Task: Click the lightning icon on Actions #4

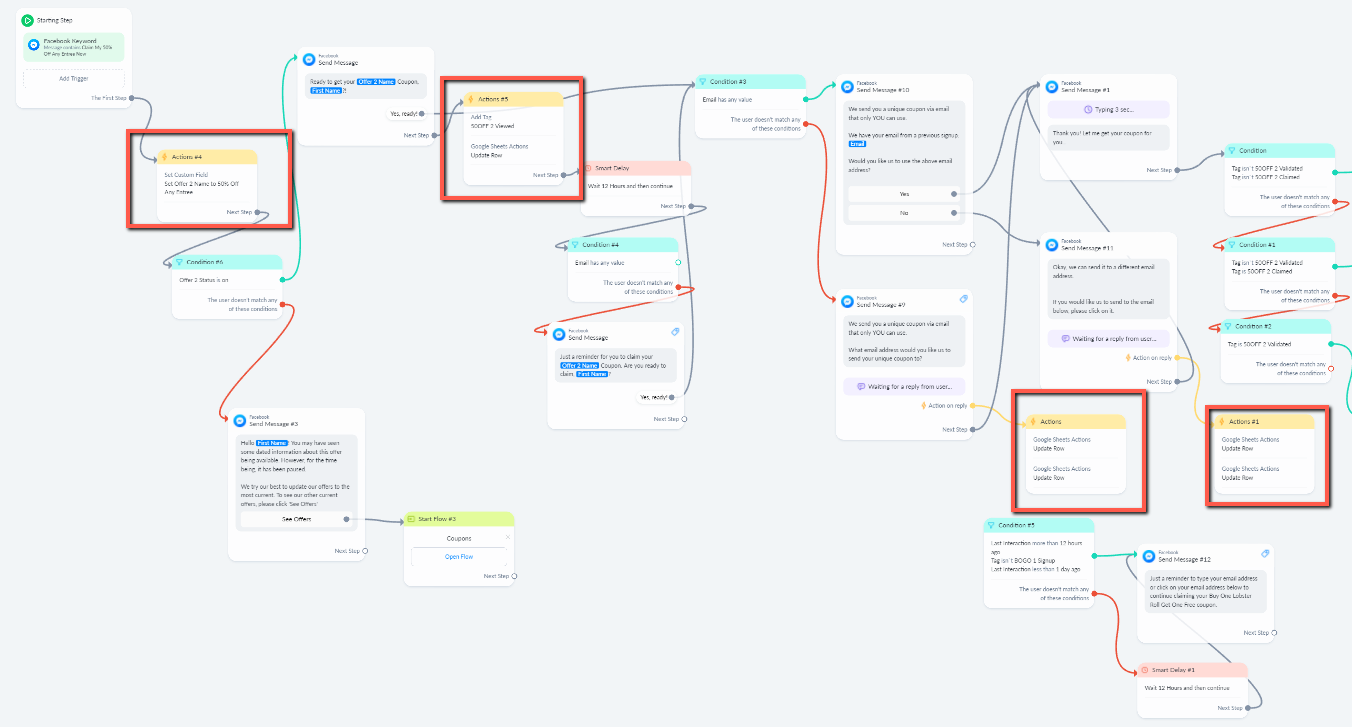Action: 165,157
